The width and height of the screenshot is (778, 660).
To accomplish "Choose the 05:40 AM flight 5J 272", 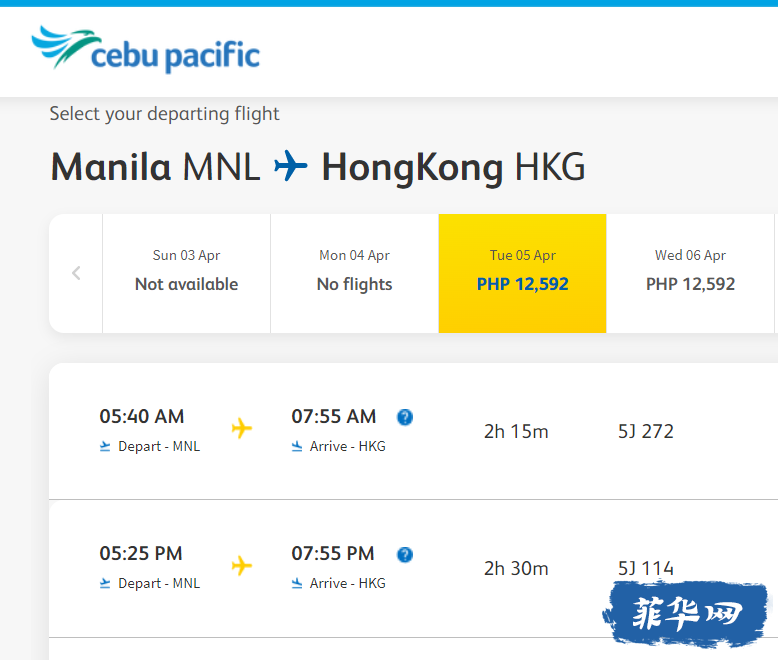I will click(x=413, y=431).
